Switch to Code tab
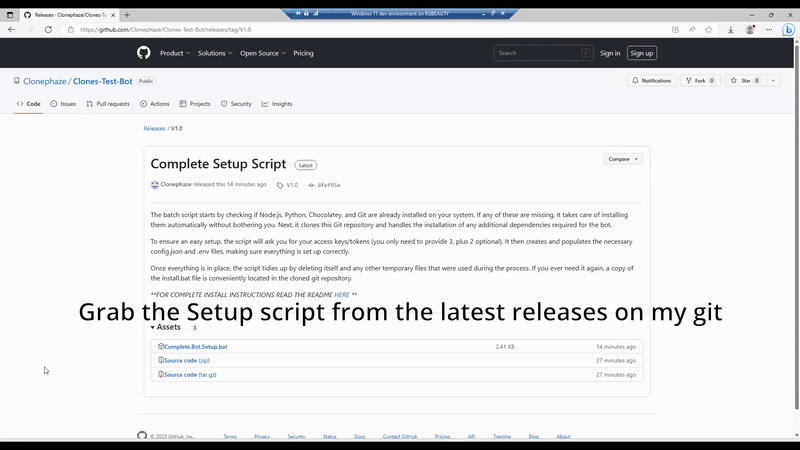800x450 pixels. [x=28, y=104]
